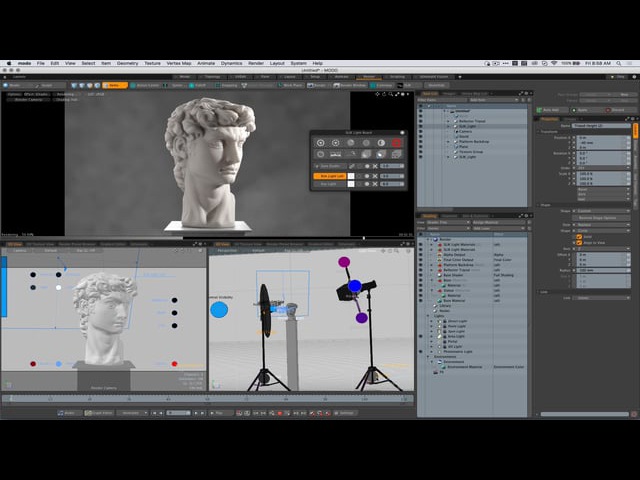The width and height of the screenshot is (640, 480).
Task: Click the Apple menu icon
Action: (x=7, y=63)
